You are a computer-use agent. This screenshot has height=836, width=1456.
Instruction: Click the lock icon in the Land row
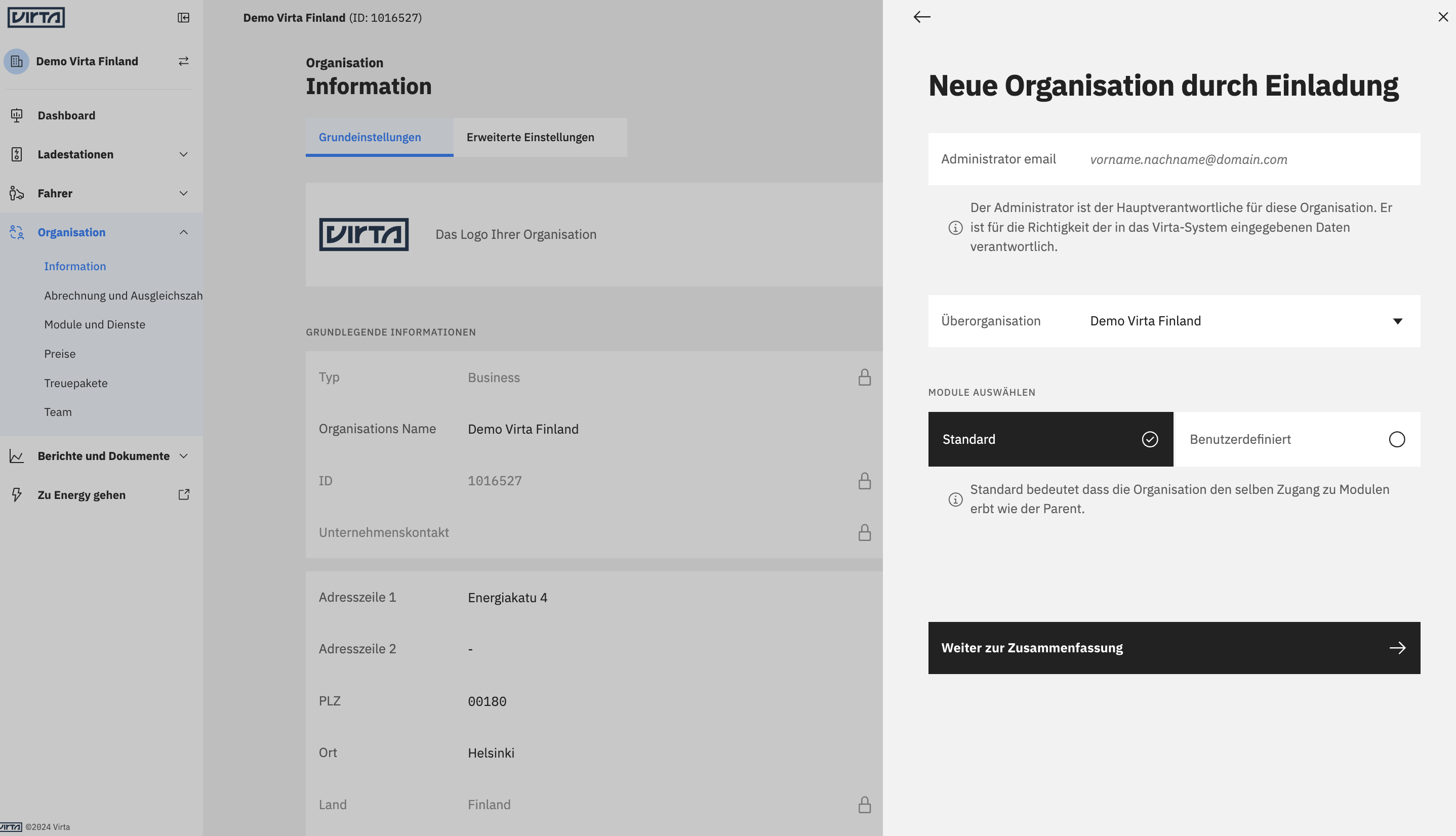click(x=864, y=805)
